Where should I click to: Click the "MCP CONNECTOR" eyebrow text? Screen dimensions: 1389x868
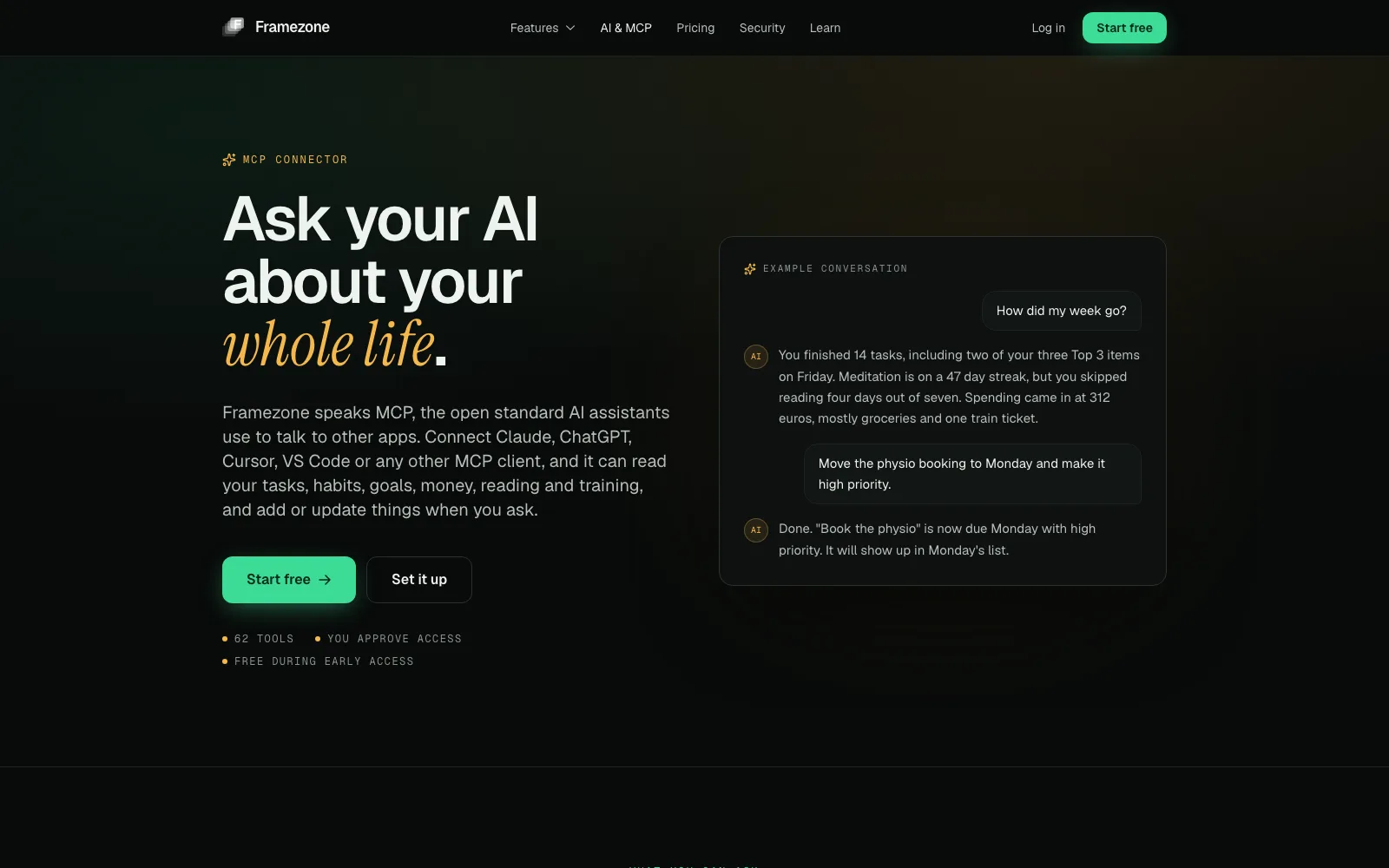click(x=295, y=160)
